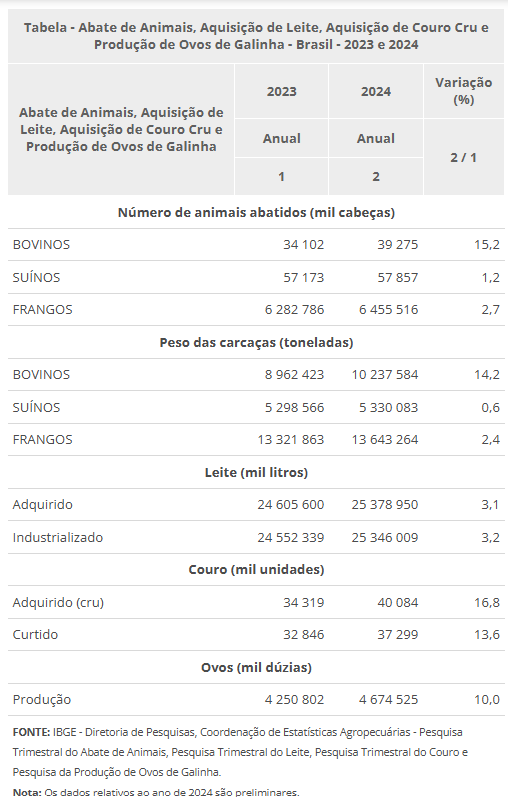Click the Leite (mil litros) section heading
Viewport: 508px width, 797px height.
(256, 473)
